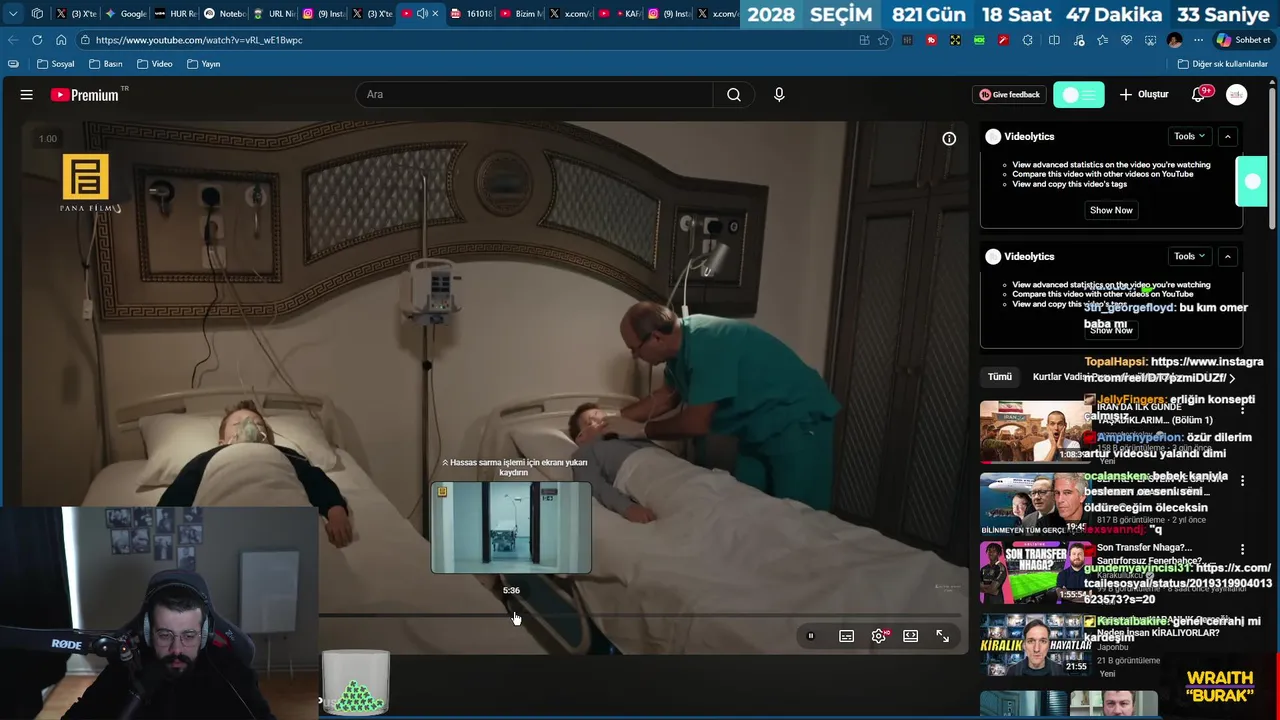
Task: Pause the video in player controls
Action: (x=811, y=636)
